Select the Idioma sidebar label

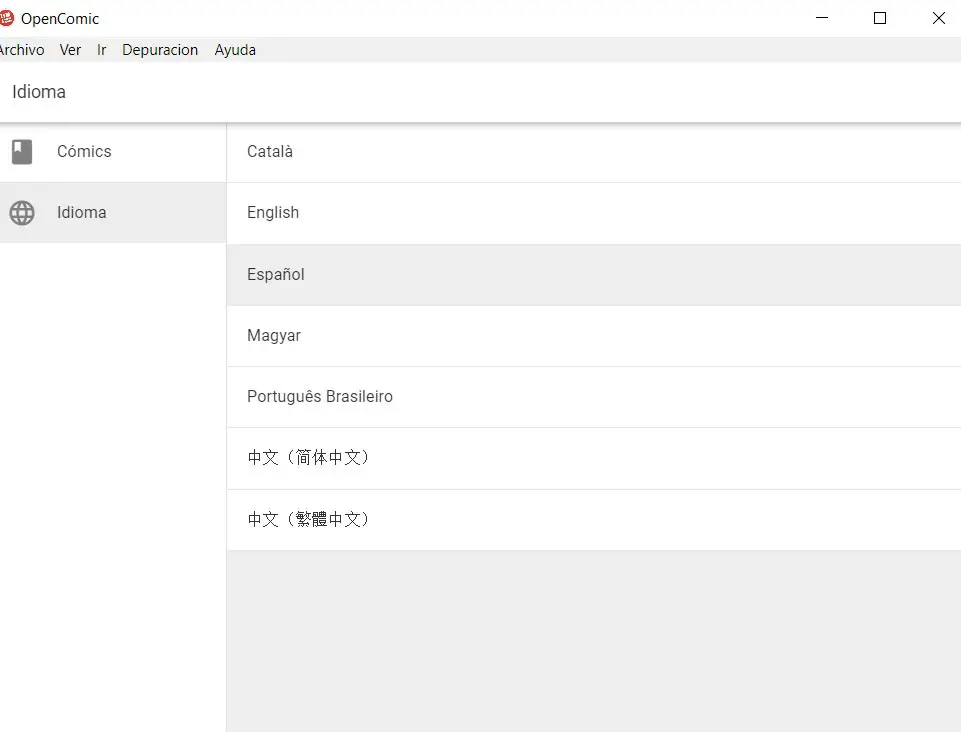(81, 213)
